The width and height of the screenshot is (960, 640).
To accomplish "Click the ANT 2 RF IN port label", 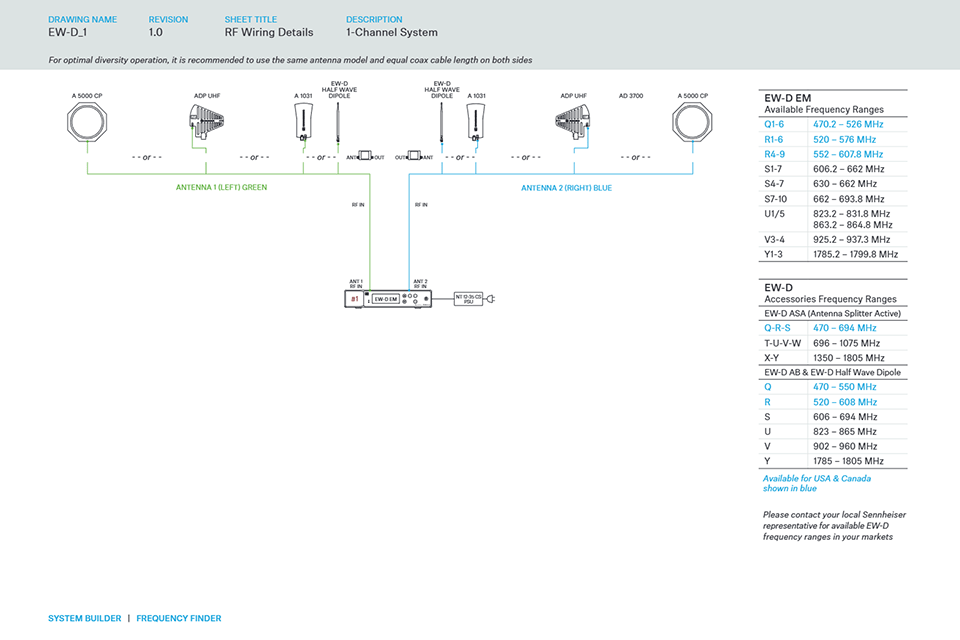I will pos(420,284).
